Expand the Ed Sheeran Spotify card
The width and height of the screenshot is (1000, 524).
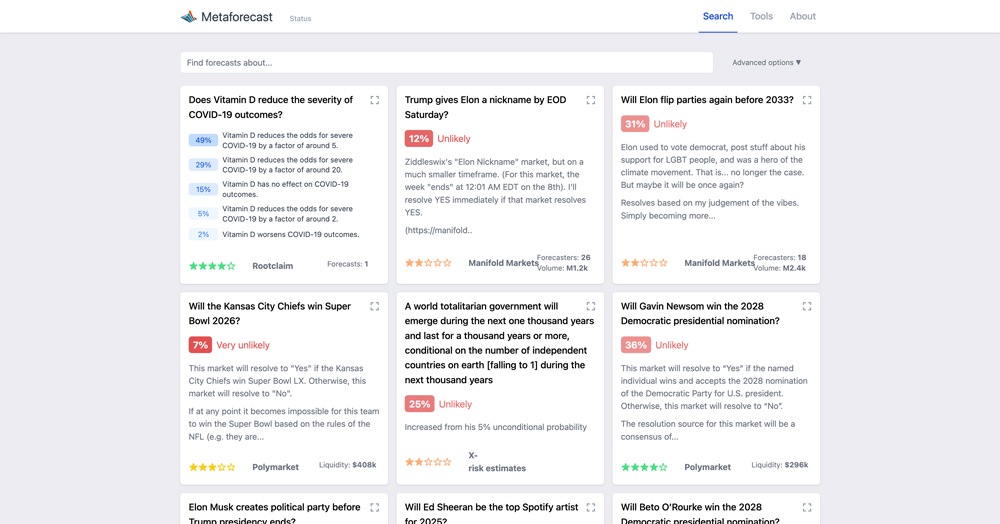tap(591, 508)
